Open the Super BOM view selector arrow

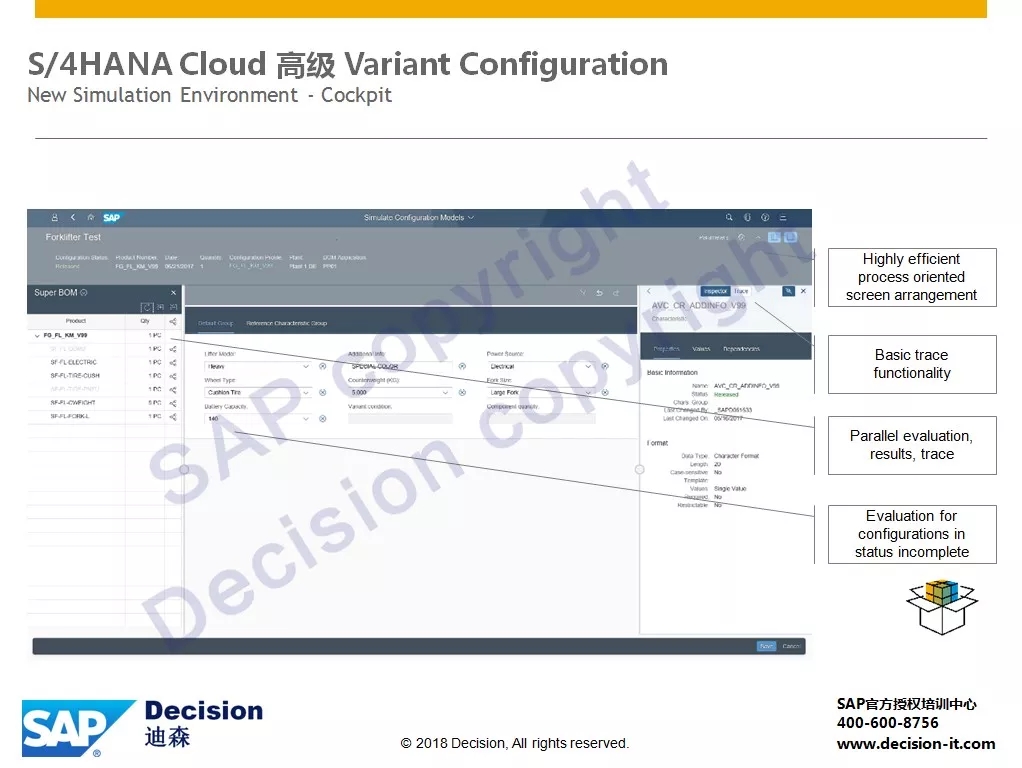(83, 293)
